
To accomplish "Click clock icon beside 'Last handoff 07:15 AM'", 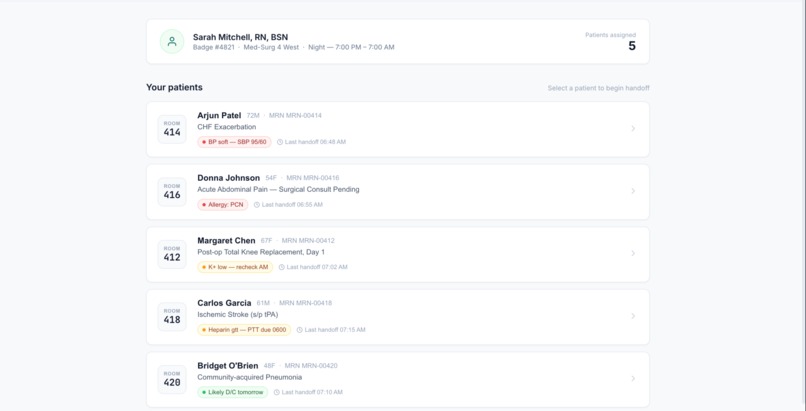I will [x=300, y=330].
